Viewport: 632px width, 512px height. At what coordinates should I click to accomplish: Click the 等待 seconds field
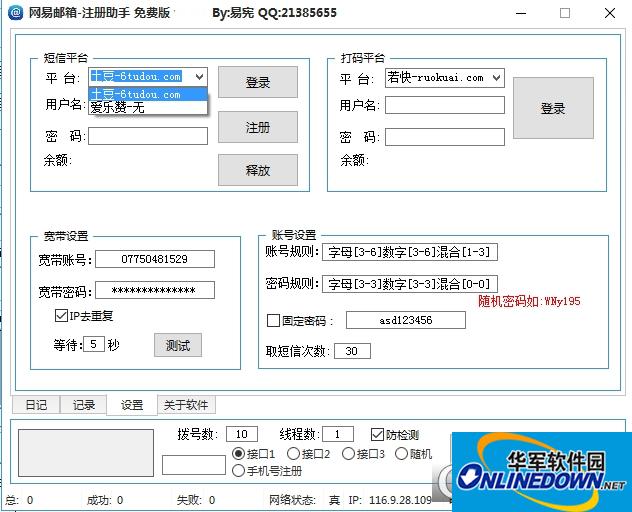94,344
